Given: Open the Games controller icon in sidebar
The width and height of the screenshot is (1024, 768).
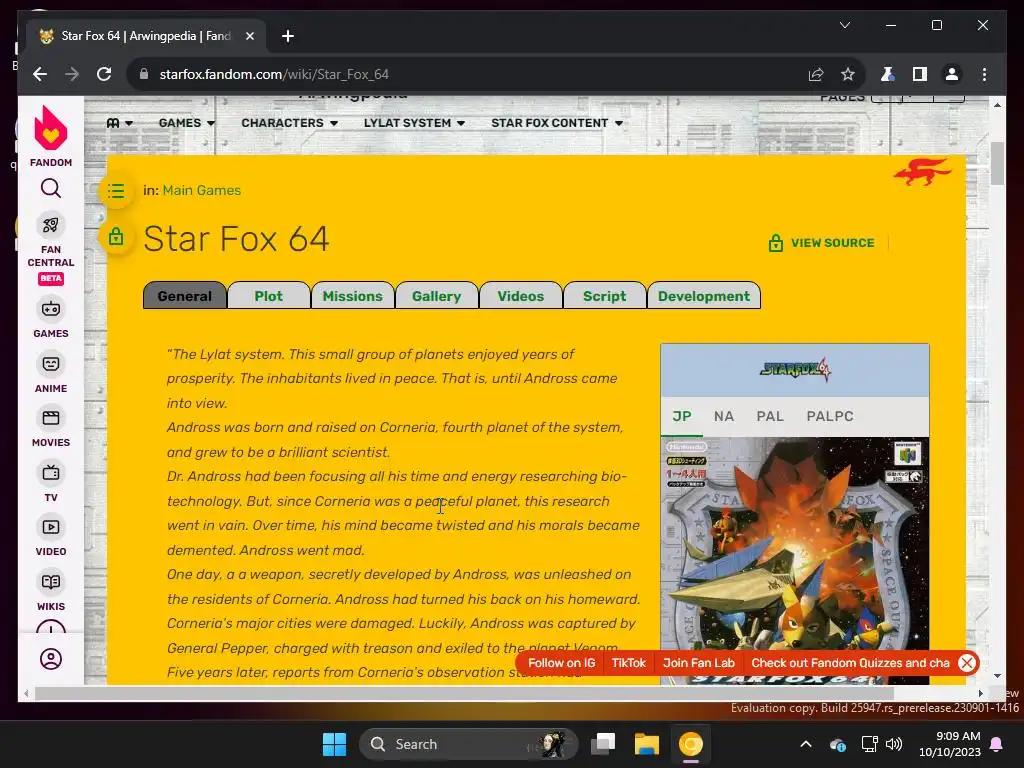Looking at the screenshot, I should [51, 309].
